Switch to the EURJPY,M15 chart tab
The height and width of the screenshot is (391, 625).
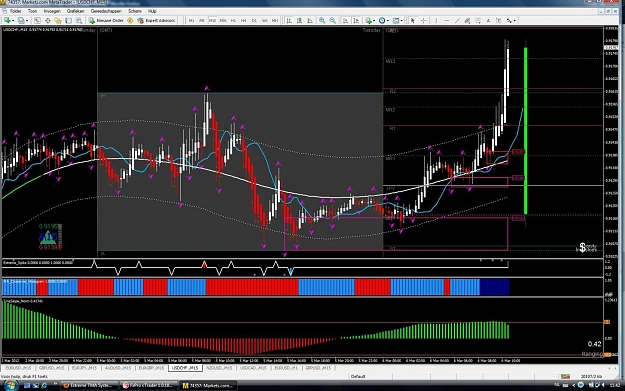(85, 368)
